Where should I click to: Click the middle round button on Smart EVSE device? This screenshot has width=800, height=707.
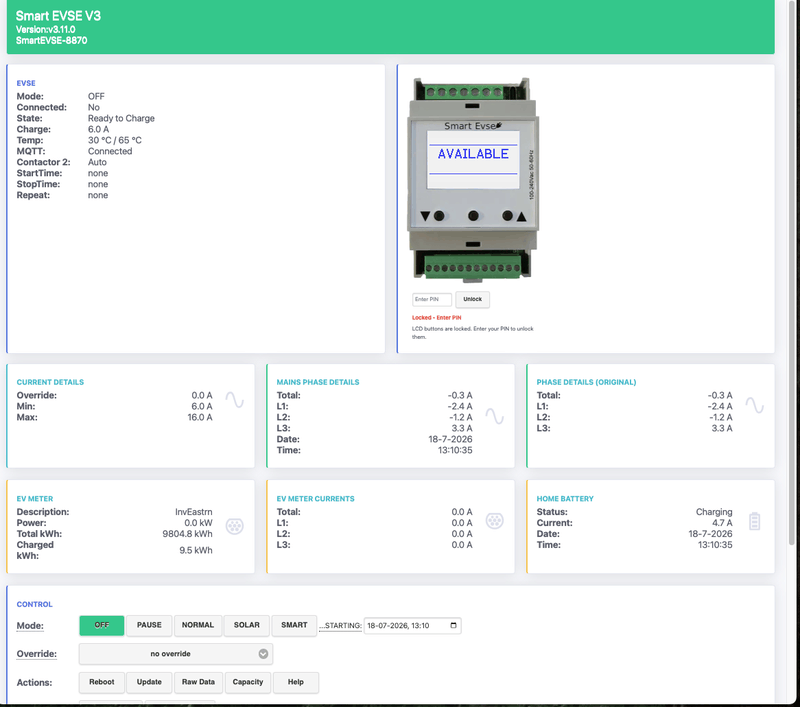473,216
